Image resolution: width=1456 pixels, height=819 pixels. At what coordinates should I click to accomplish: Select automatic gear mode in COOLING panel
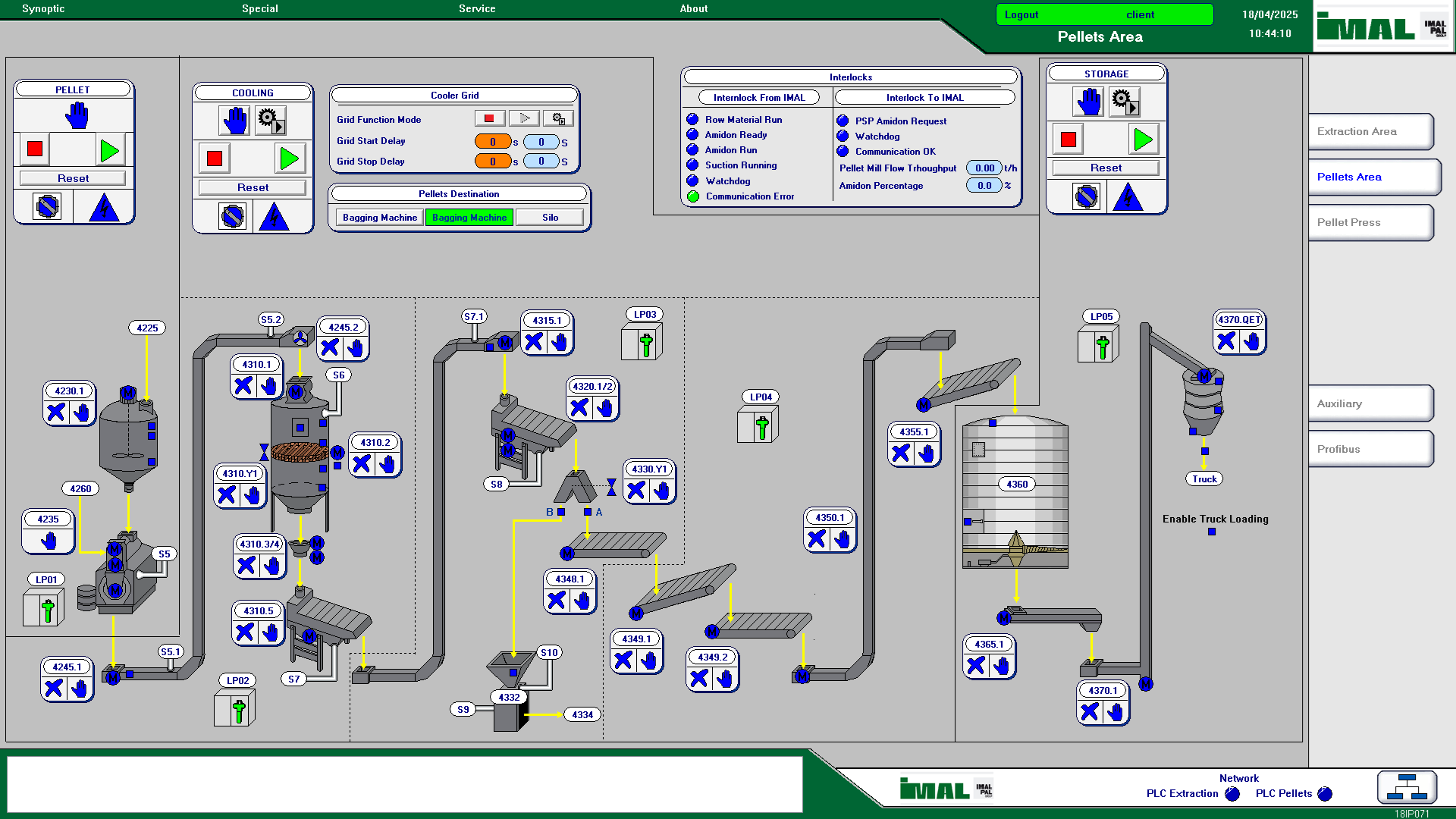pos(271,120)
